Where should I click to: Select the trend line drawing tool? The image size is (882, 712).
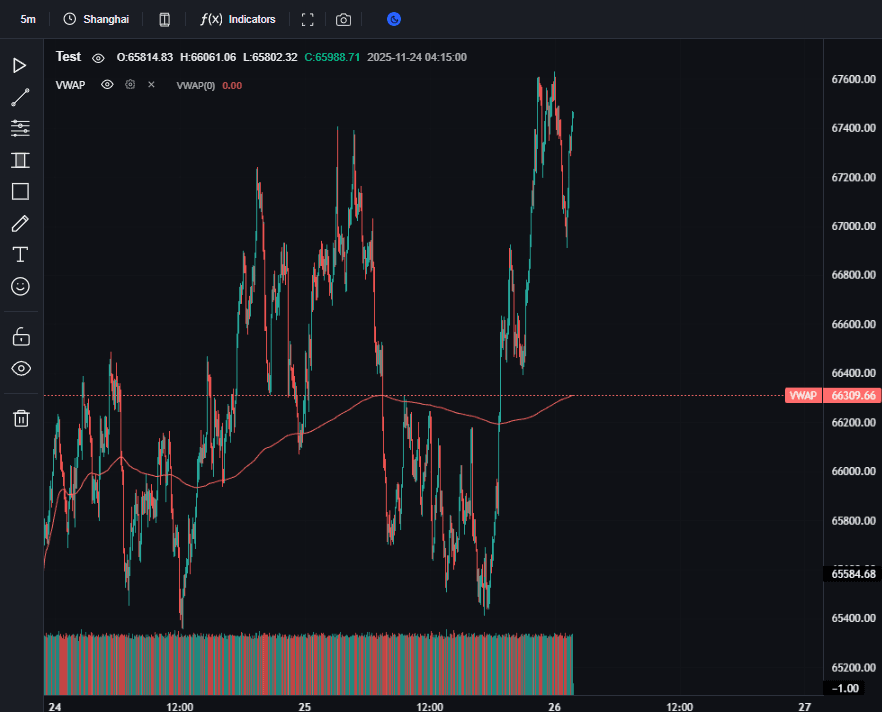20,97
